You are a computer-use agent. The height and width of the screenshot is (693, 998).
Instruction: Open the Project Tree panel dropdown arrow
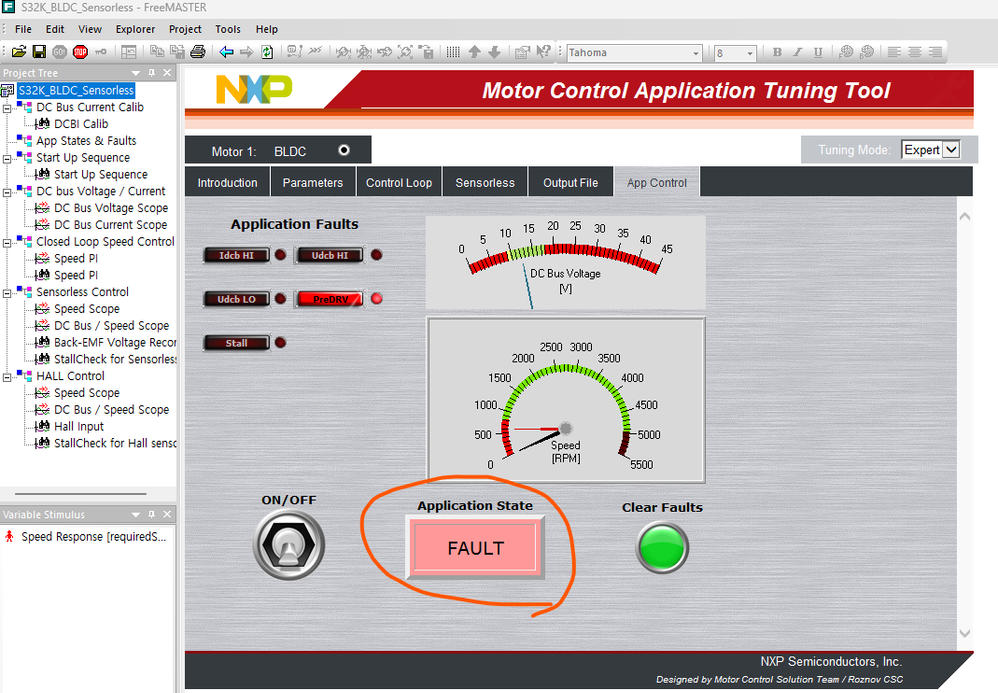(136, 73)
